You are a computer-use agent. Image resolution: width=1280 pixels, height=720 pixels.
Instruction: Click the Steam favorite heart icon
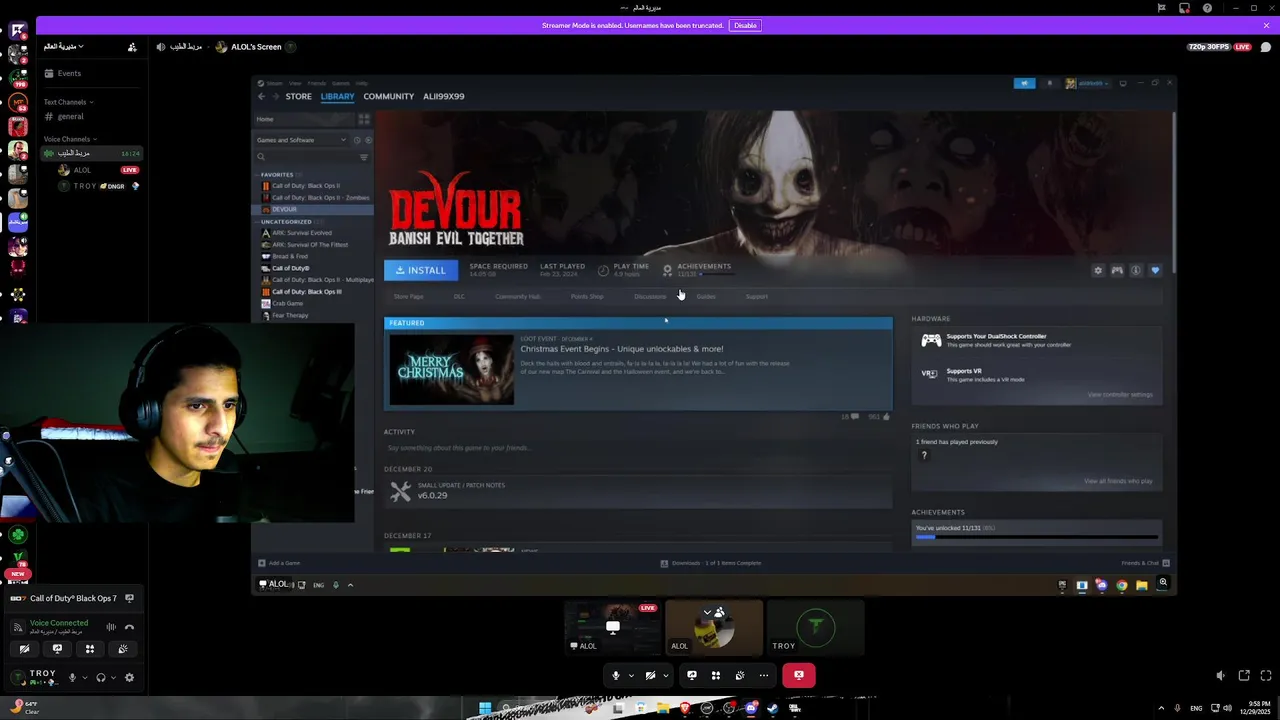[1155, 271]
